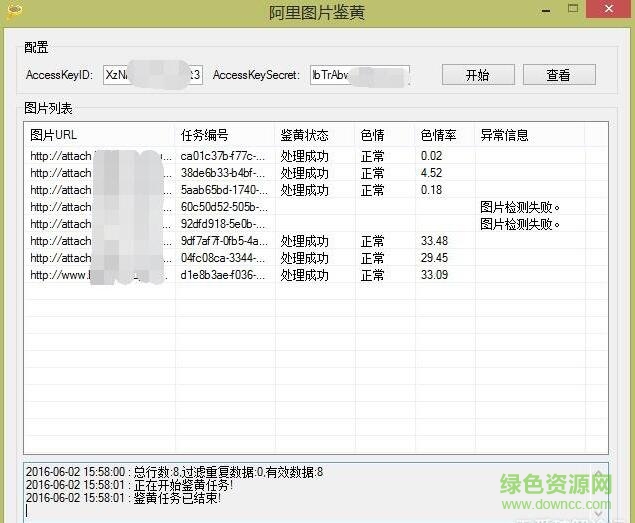
Task: Click the 开始 button to start detection
Action: (x=477, y=75)
